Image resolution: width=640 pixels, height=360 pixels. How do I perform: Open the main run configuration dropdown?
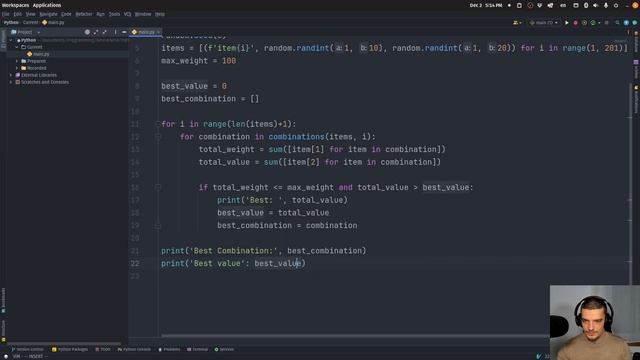(544, 23)
